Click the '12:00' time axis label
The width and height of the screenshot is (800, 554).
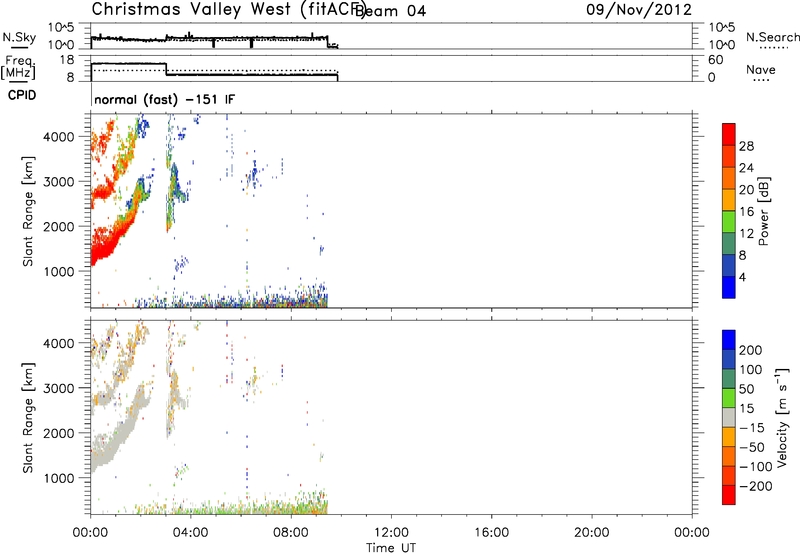(x=391, y=533)
